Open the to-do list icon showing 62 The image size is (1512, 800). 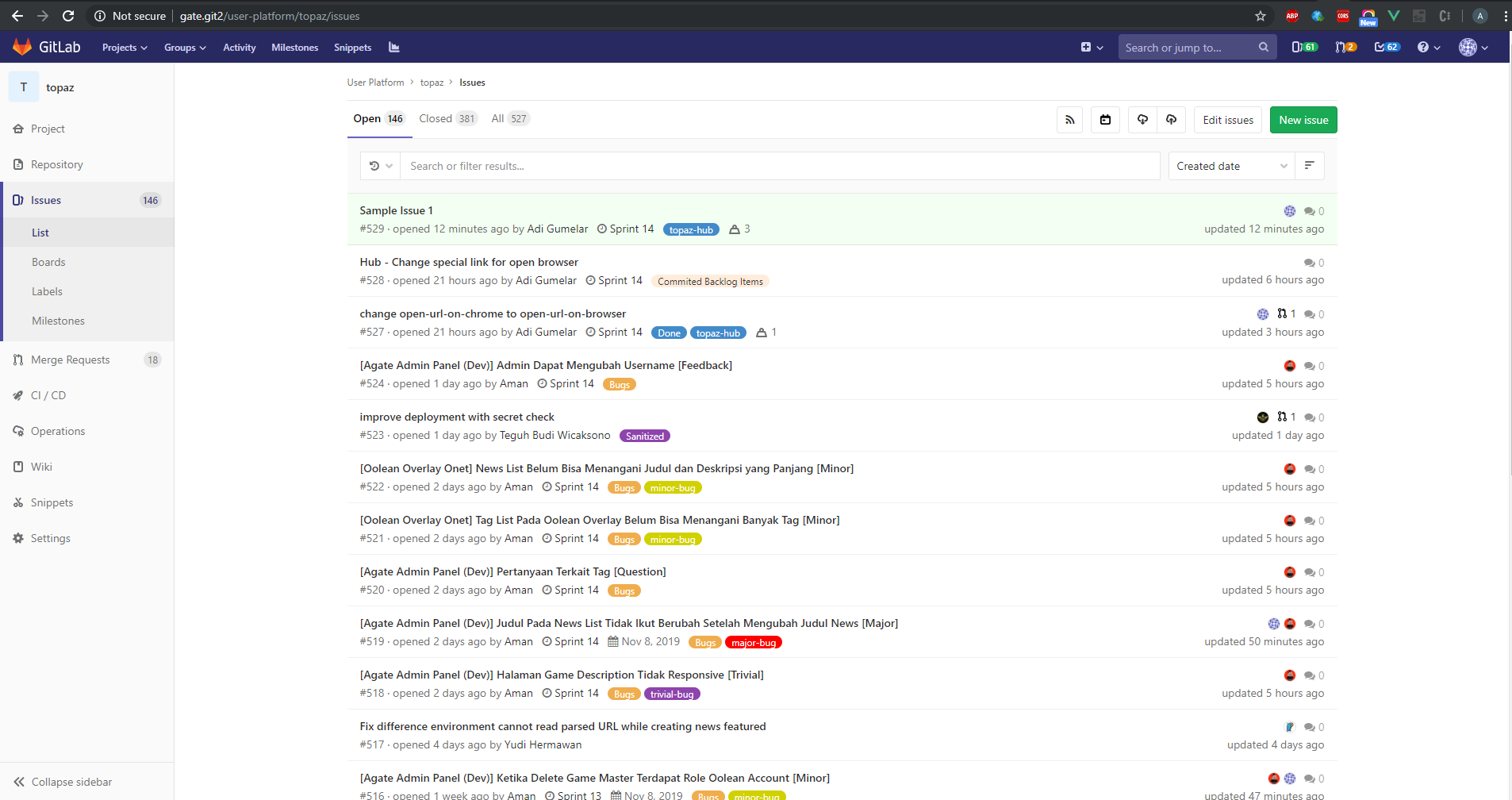click(1387, 48)
